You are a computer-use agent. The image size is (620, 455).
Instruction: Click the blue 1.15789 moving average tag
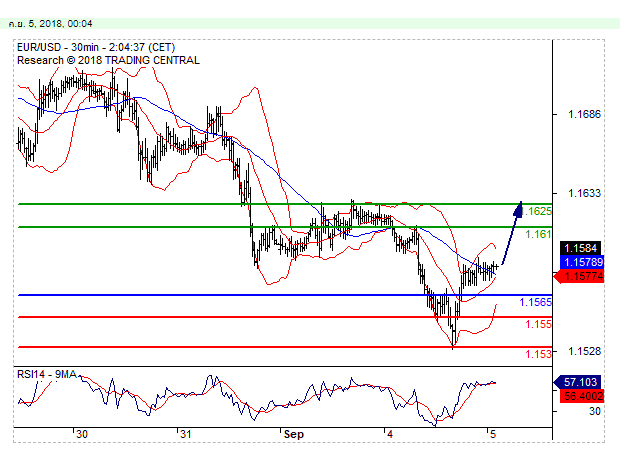click(x=582, y=262)
